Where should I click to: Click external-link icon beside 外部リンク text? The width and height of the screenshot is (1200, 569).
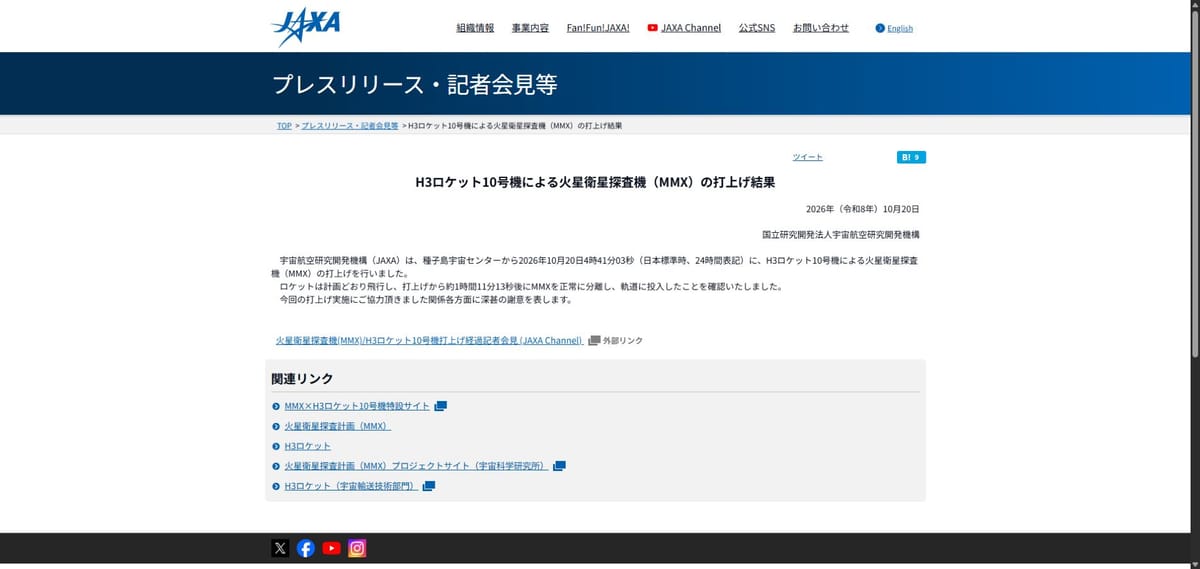click(x=594, y=341)
